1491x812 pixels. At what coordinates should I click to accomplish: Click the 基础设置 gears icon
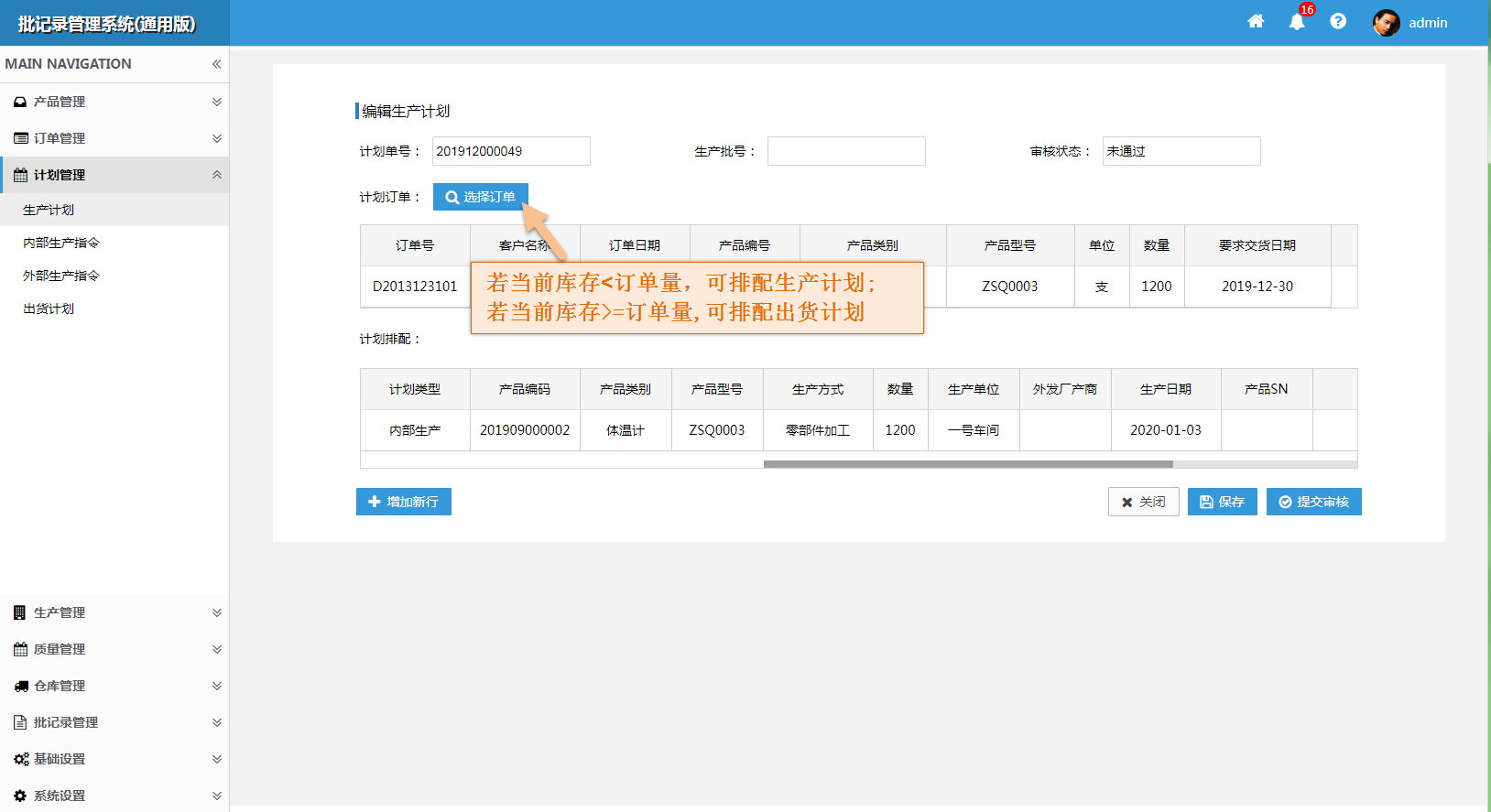[x=20, y=759]
